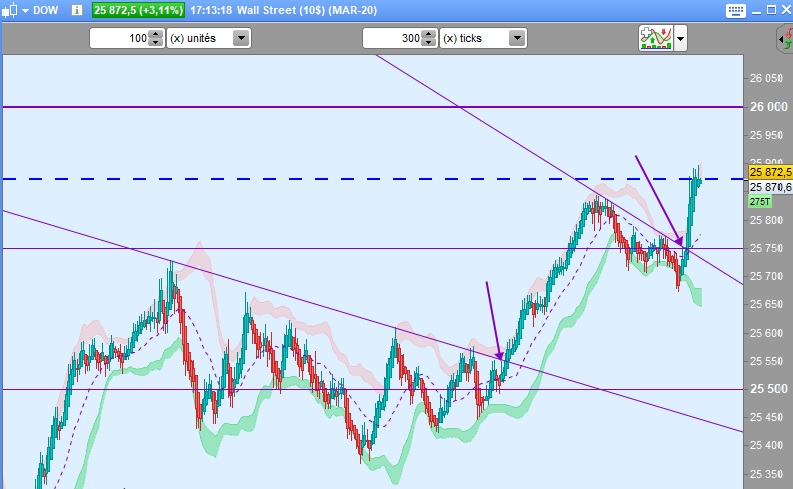
Task: Click the 25 870,6 price label on axis
Action: coord(770,187)
